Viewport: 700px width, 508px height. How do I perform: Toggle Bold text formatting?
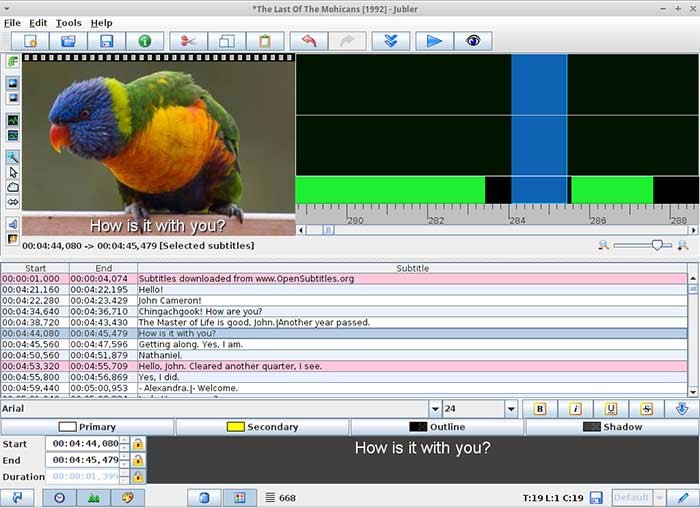(540, 408)
